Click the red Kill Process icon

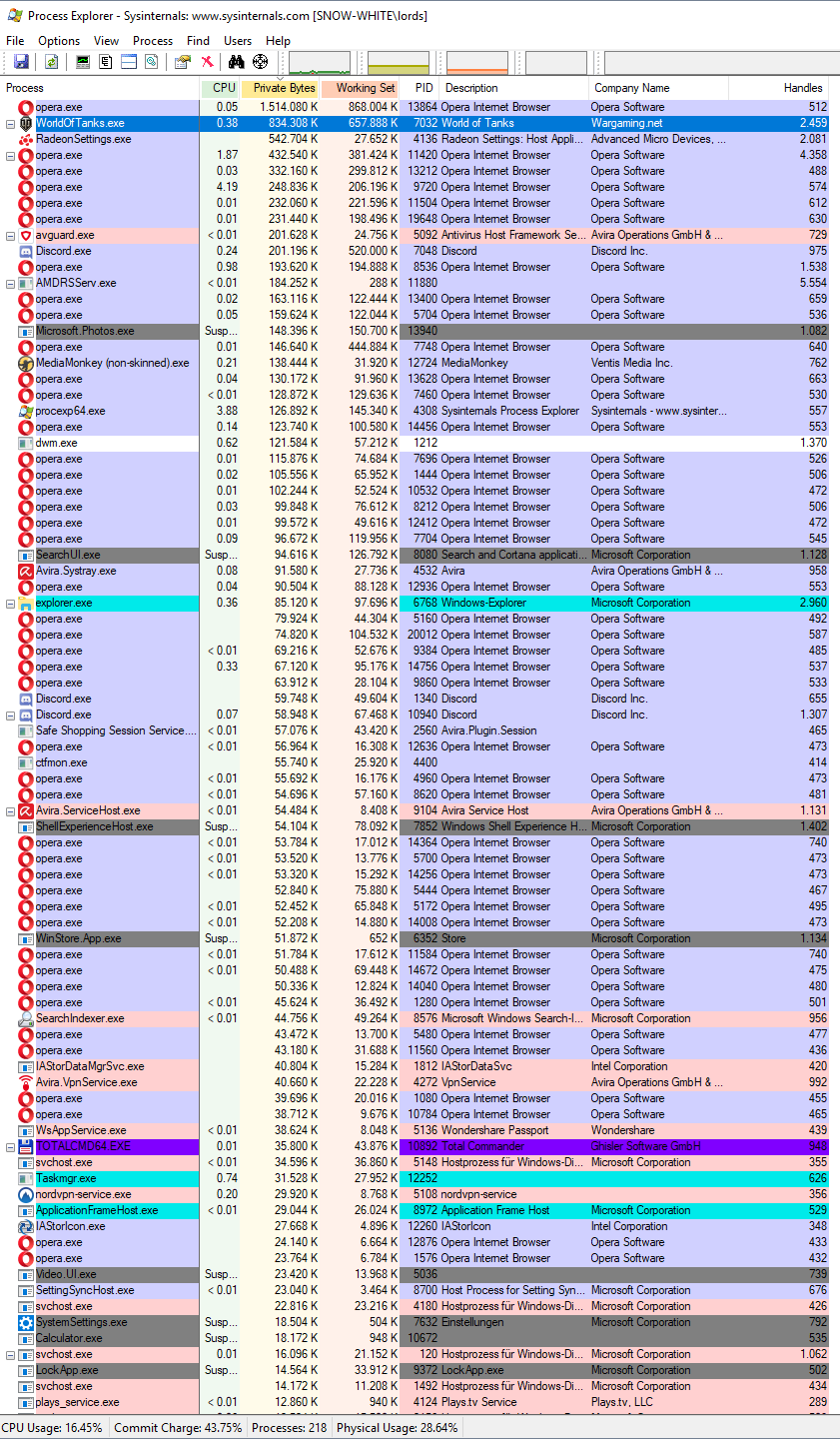(208, 62)
